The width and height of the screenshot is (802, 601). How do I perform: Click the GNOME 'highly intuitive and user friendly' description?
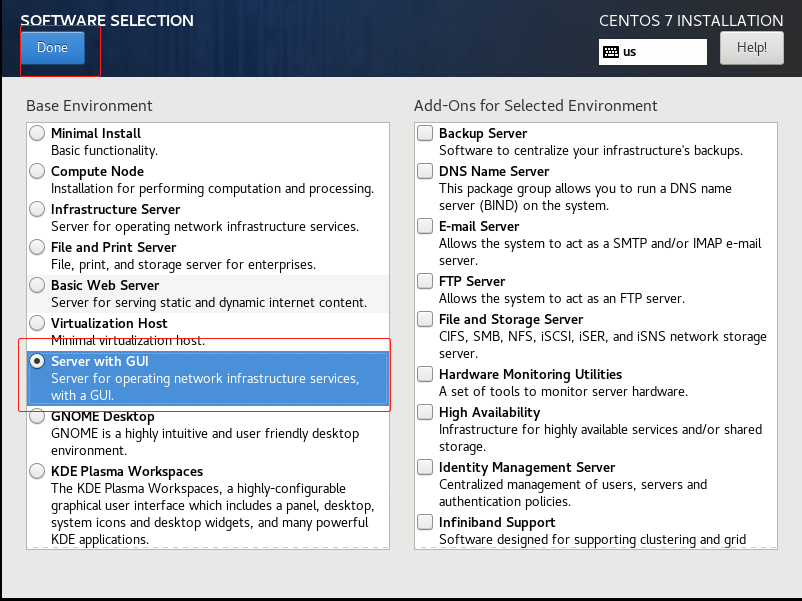(x=205, y=442)
